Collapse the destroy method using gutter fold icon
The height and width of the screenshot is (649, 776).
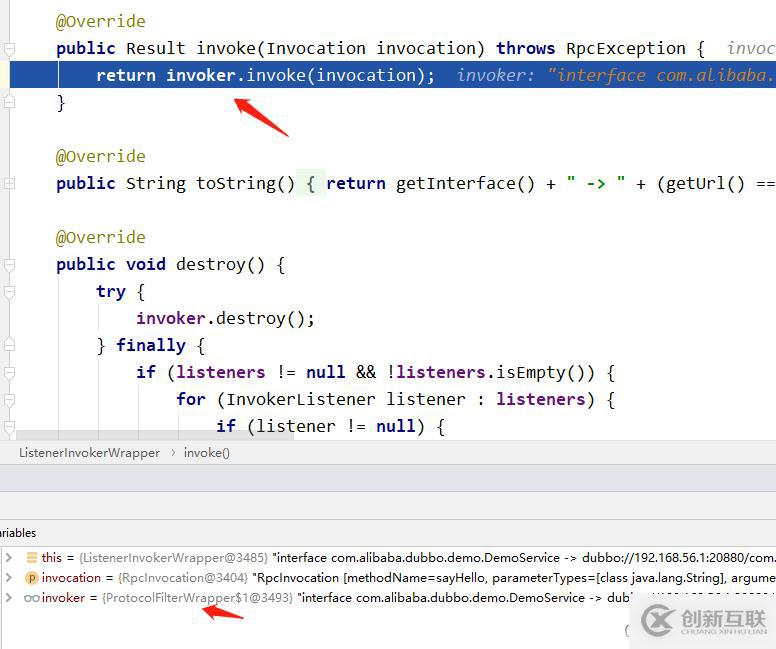[9, 265]
